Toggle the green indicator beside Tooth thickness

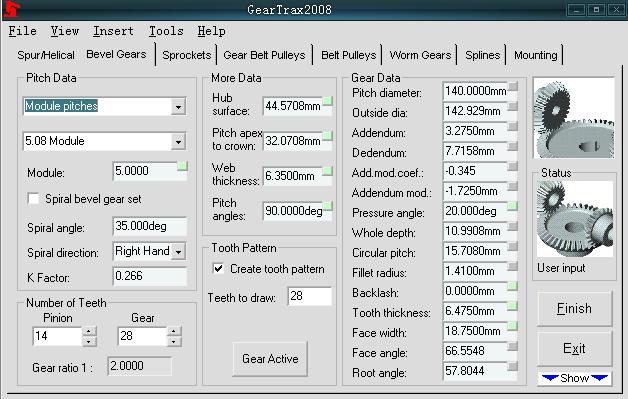513,306
